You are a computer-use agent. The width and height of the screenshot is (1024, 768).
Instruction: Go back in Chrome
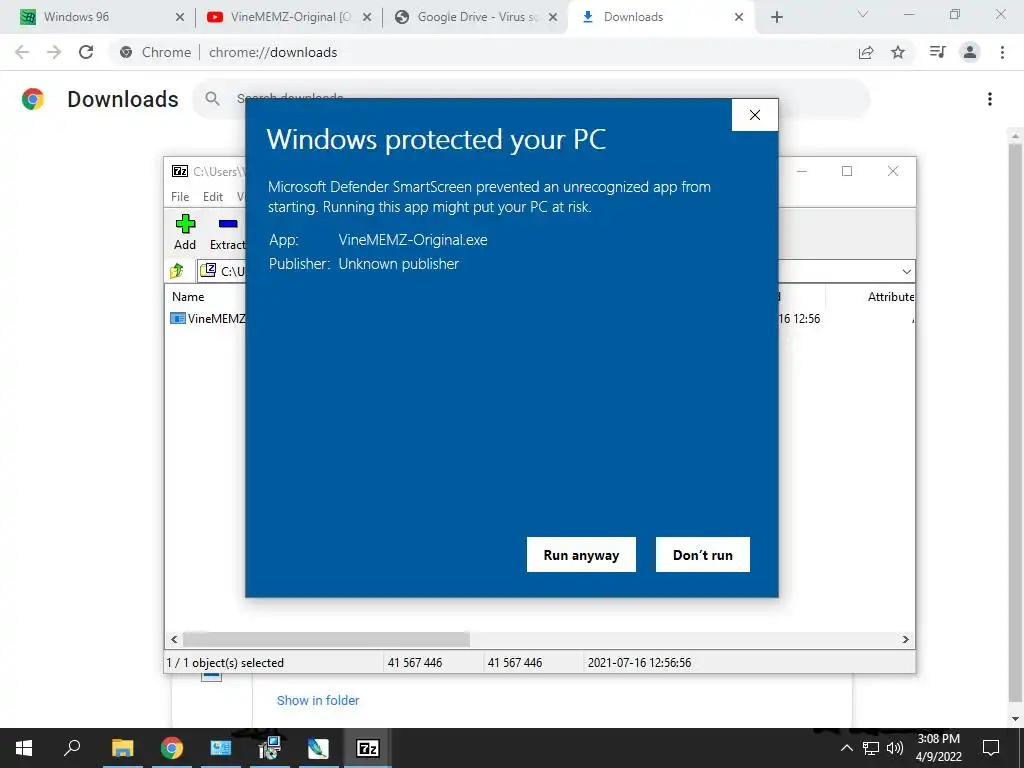(x=22, y=52)
